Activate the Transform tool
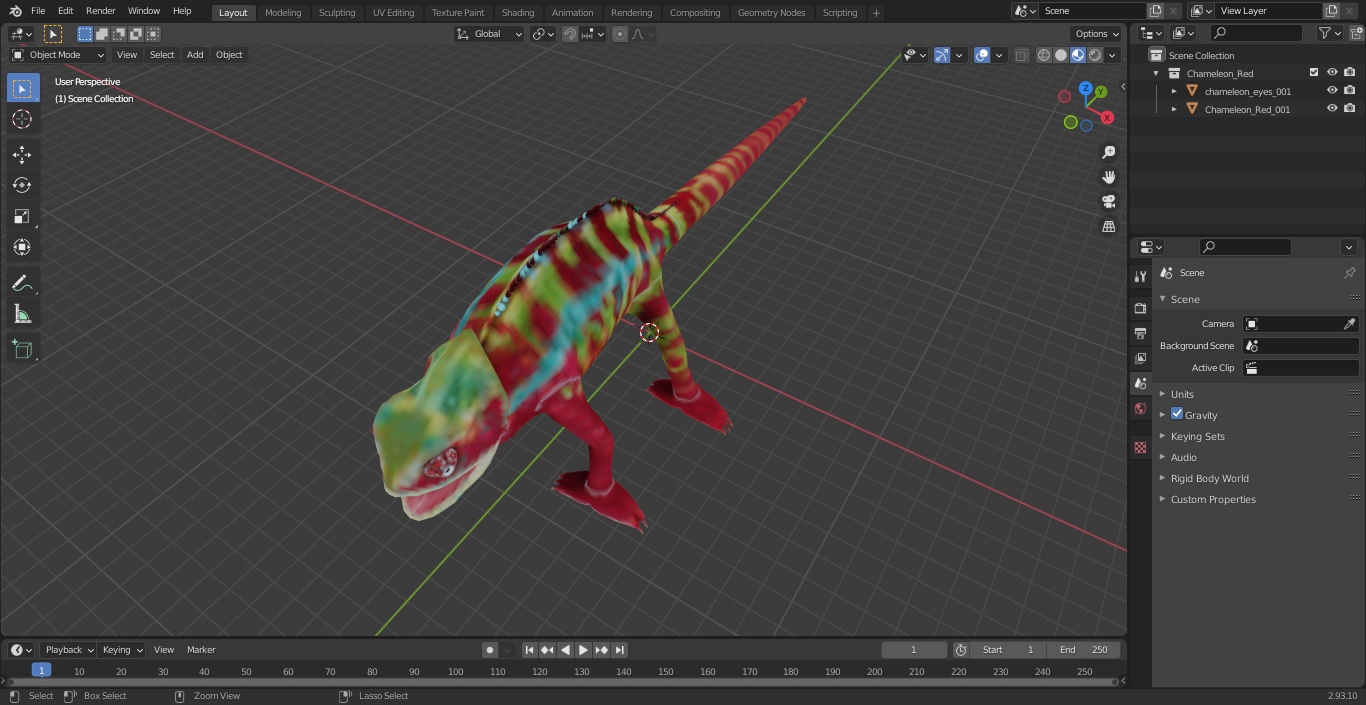This screenshot has height=705, width=1366. [x=22, y=247]
